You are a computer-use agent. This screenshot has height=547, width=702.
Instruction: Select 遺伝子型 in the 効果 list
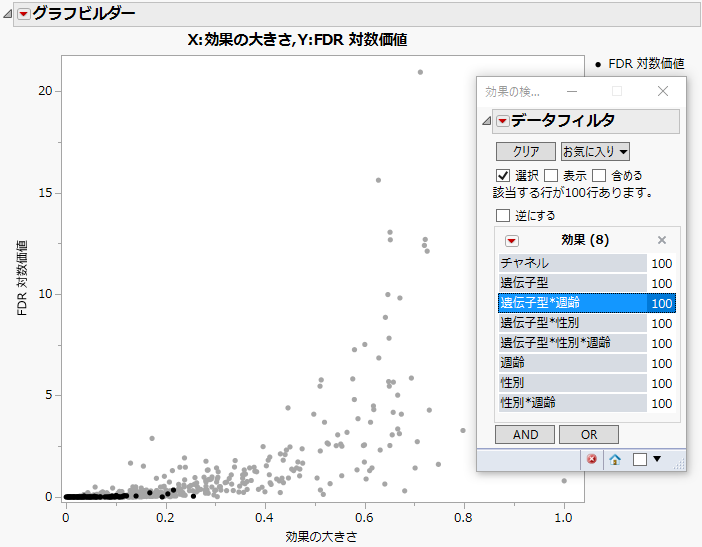[573, 283]
